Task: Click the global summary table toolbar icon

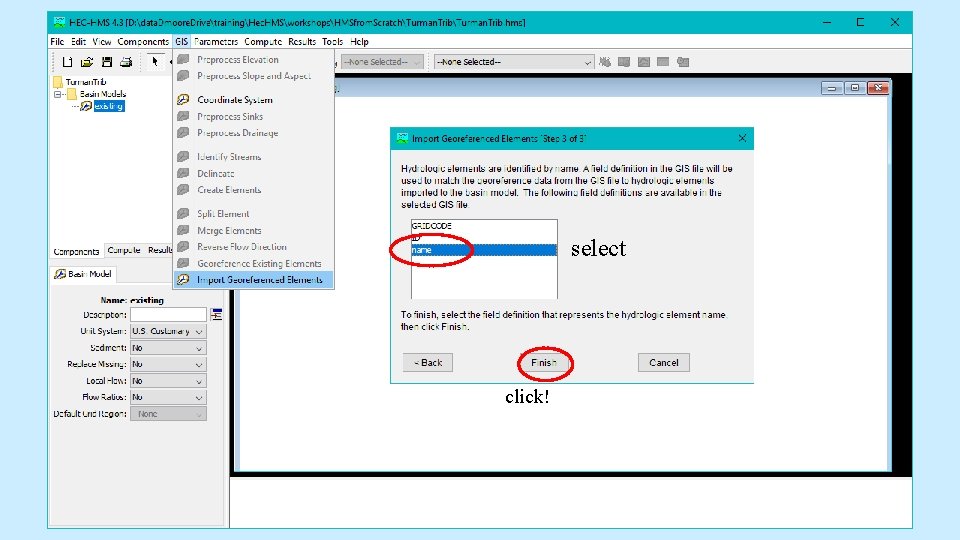Action: (x=624, y=62)
